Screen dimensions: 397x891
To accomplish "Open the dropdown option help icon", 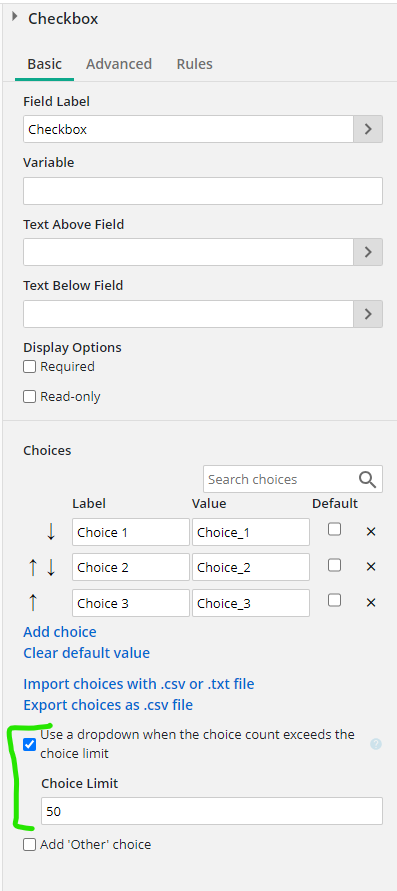I will point(375,744).
